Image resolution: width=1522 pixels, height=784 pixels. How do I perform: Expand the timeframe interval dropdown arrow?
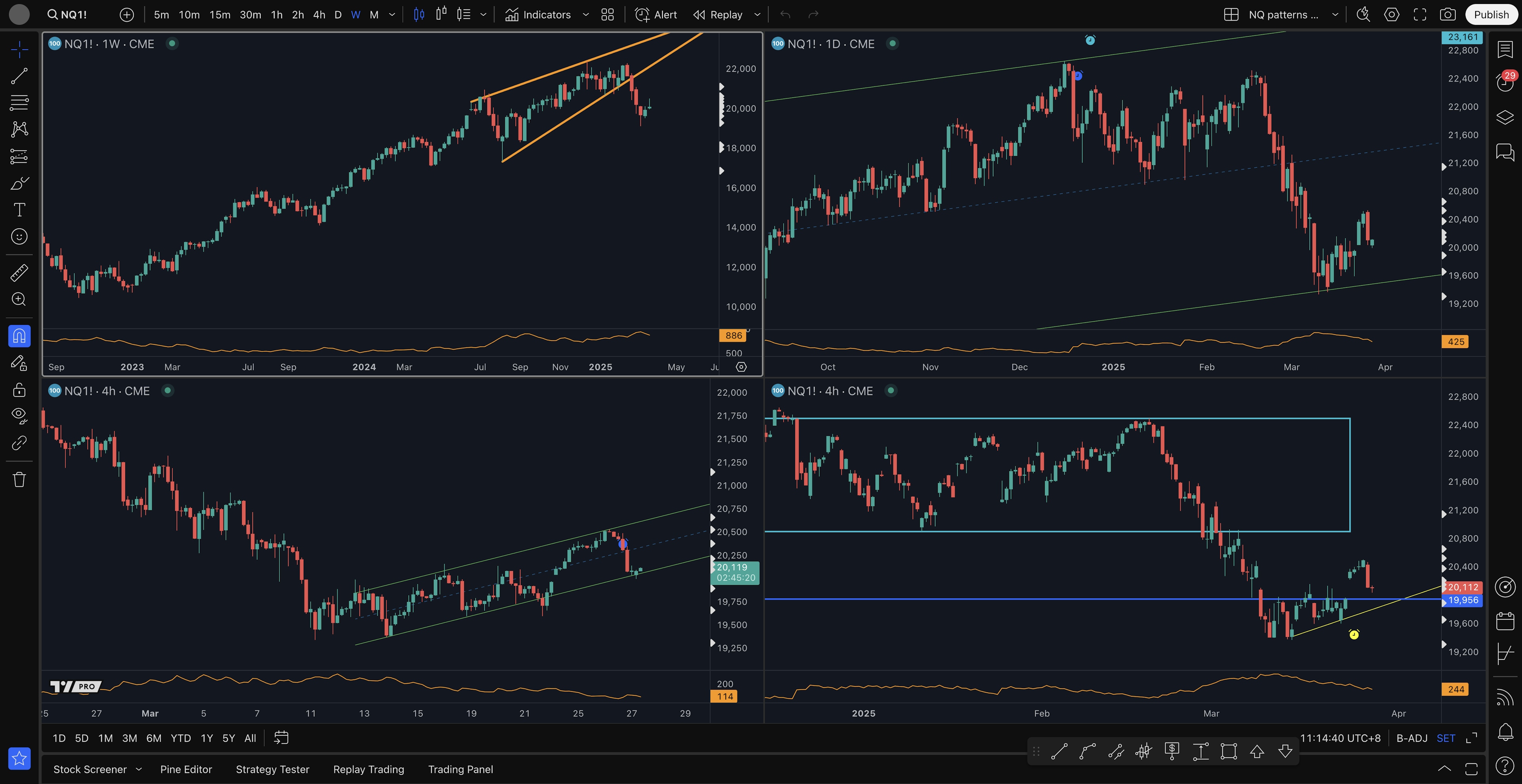392,15
